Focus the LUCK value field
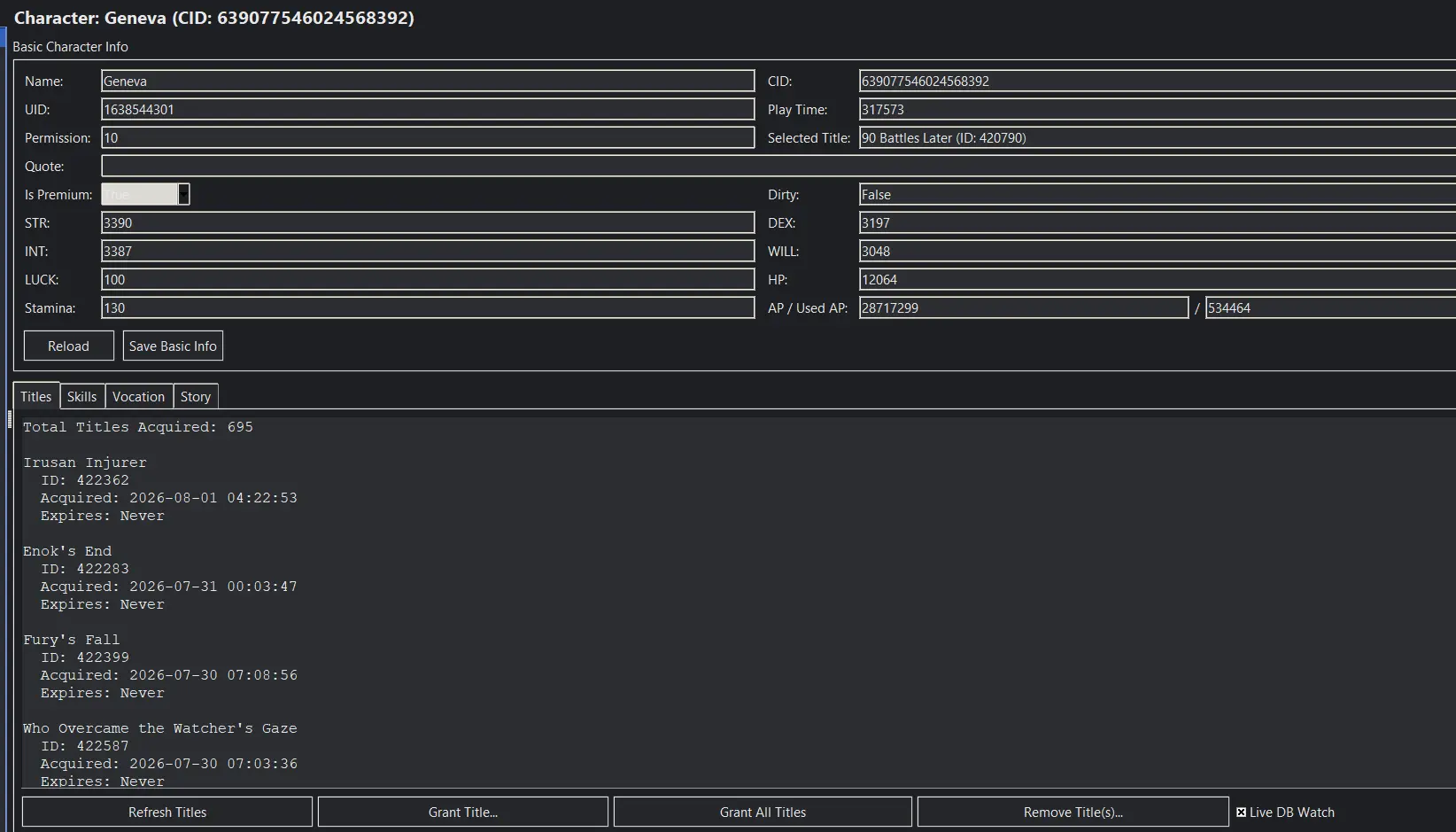The image size is (1456, 832). 428,279
